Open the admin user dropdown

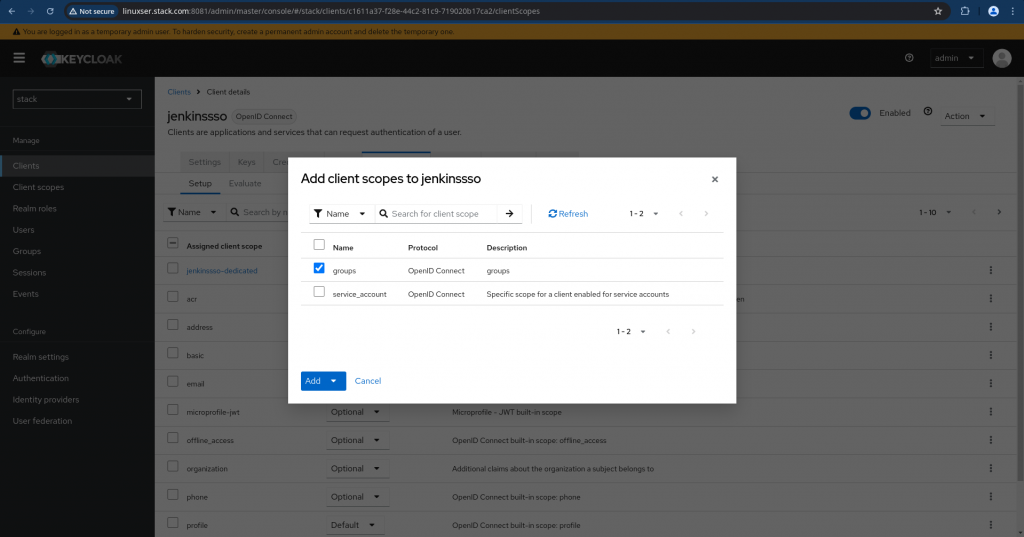tap(956, 58)
